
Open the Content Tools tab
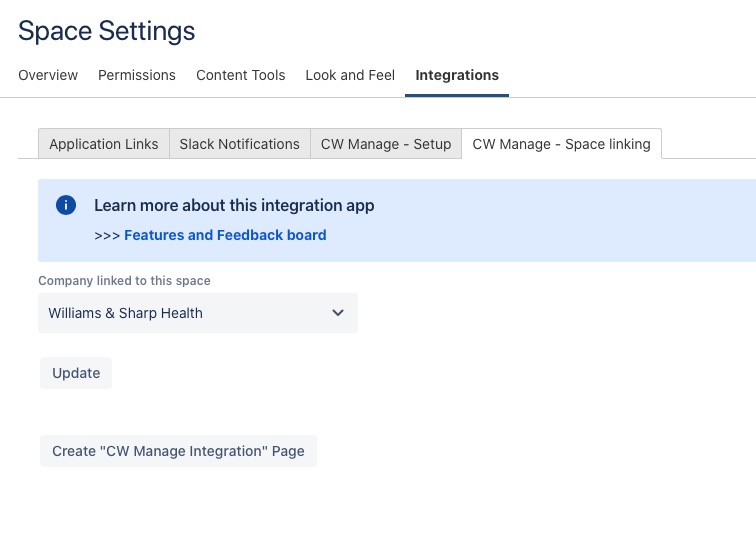pyautogui.click(x=240, y=75)
